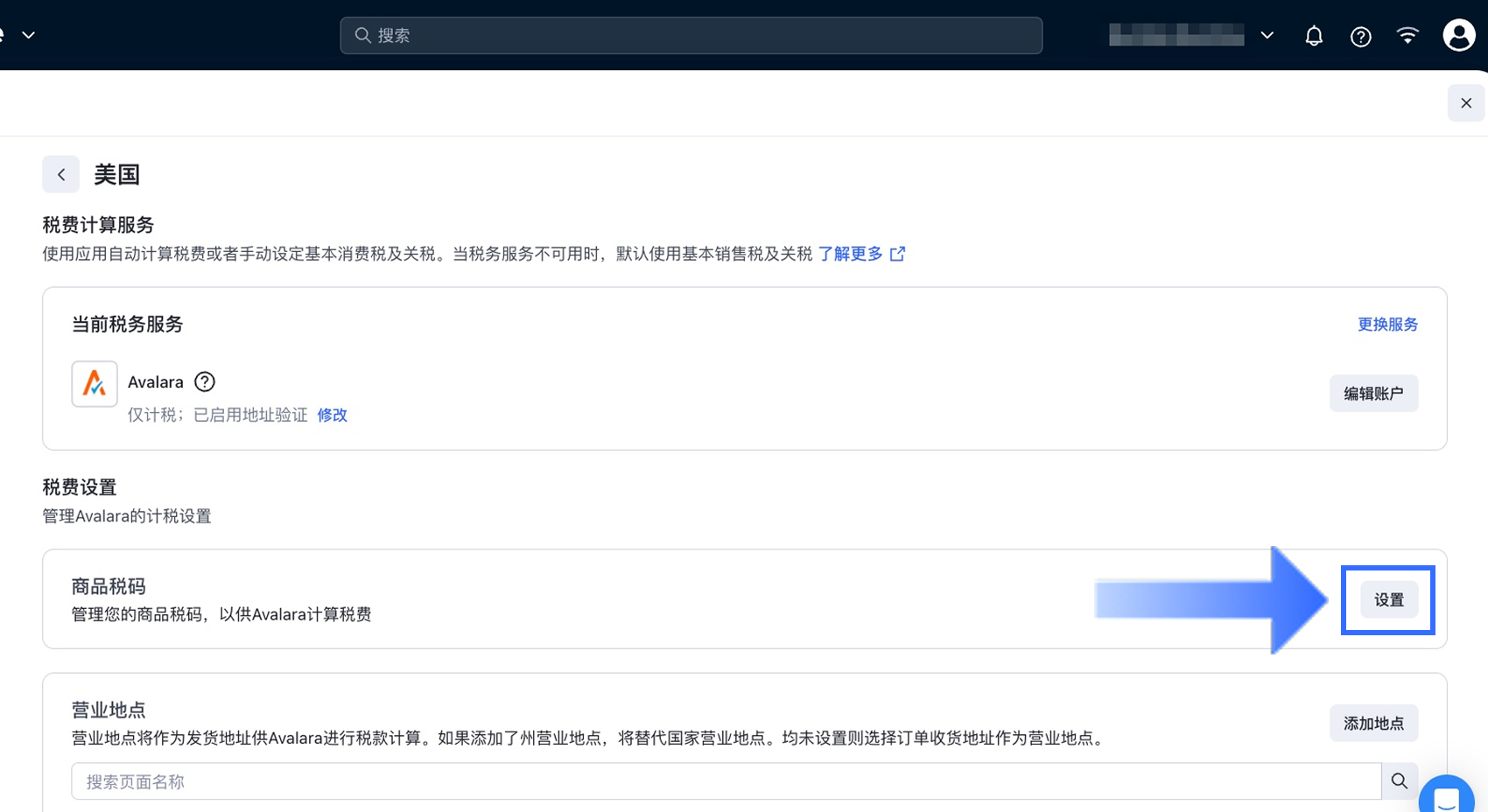
Task: Open the 了解更多 link
Action: [x=851, y=253]
